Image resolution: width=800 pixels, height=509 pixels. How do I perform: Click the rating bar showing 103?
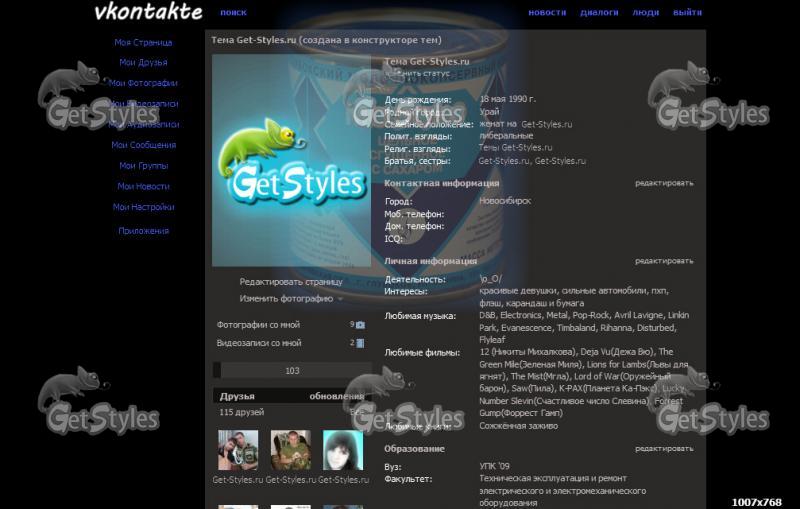[x=292, y=371]
